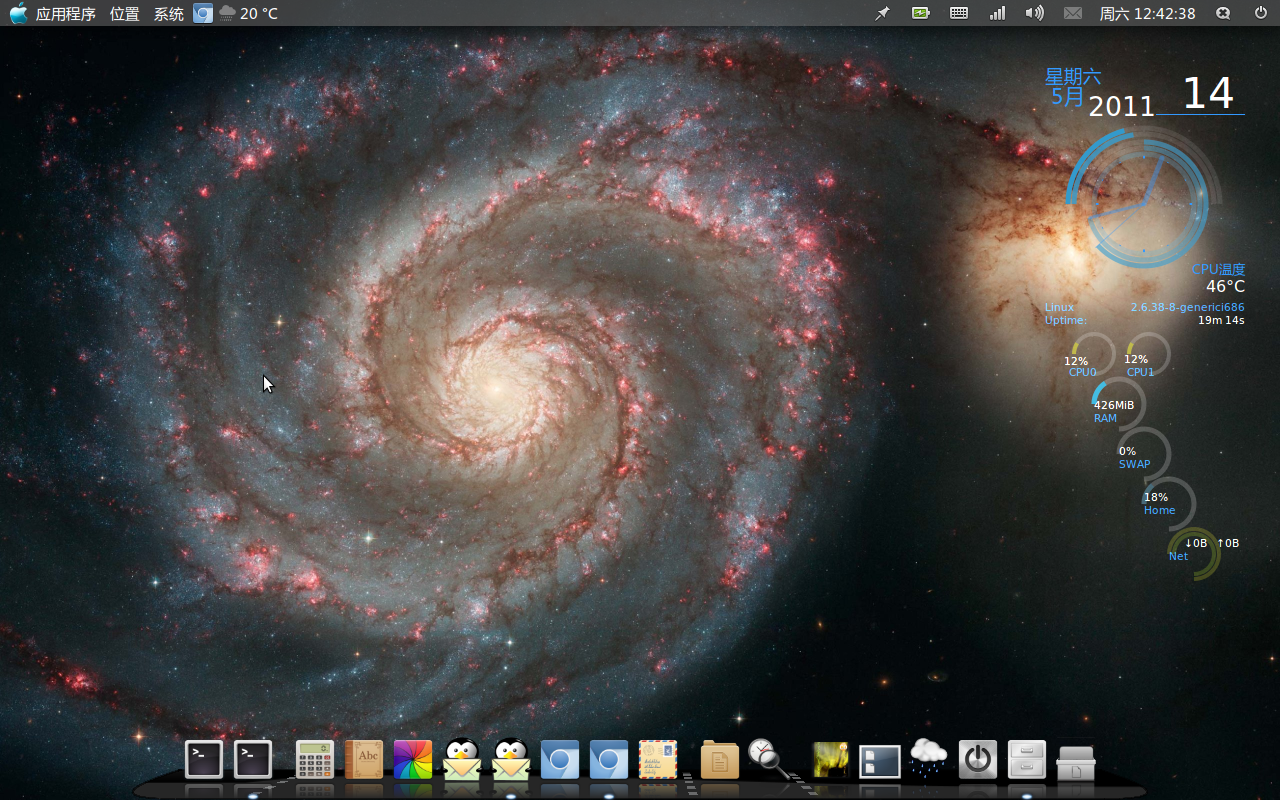Click the 星期六 weekday label
1280x800 pixels.
coord(1073,76)
